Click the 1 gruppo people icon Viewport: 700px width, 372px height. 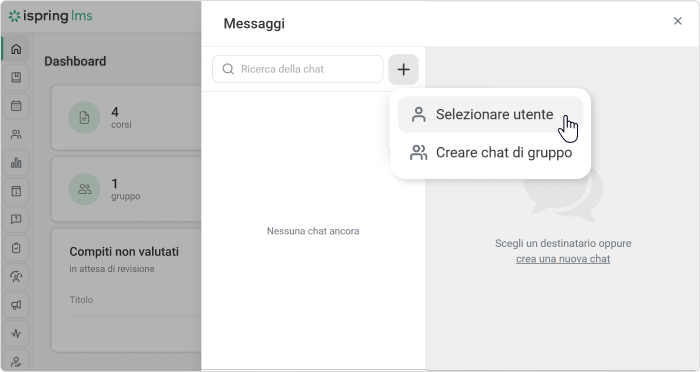tap(84, 189)
